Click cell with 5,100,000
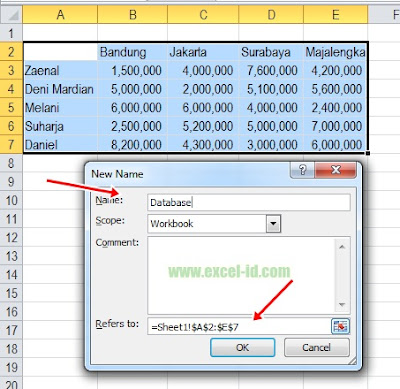Image resolution: width=400 pixels, height=389 pixels. click(x=271, y=89)
